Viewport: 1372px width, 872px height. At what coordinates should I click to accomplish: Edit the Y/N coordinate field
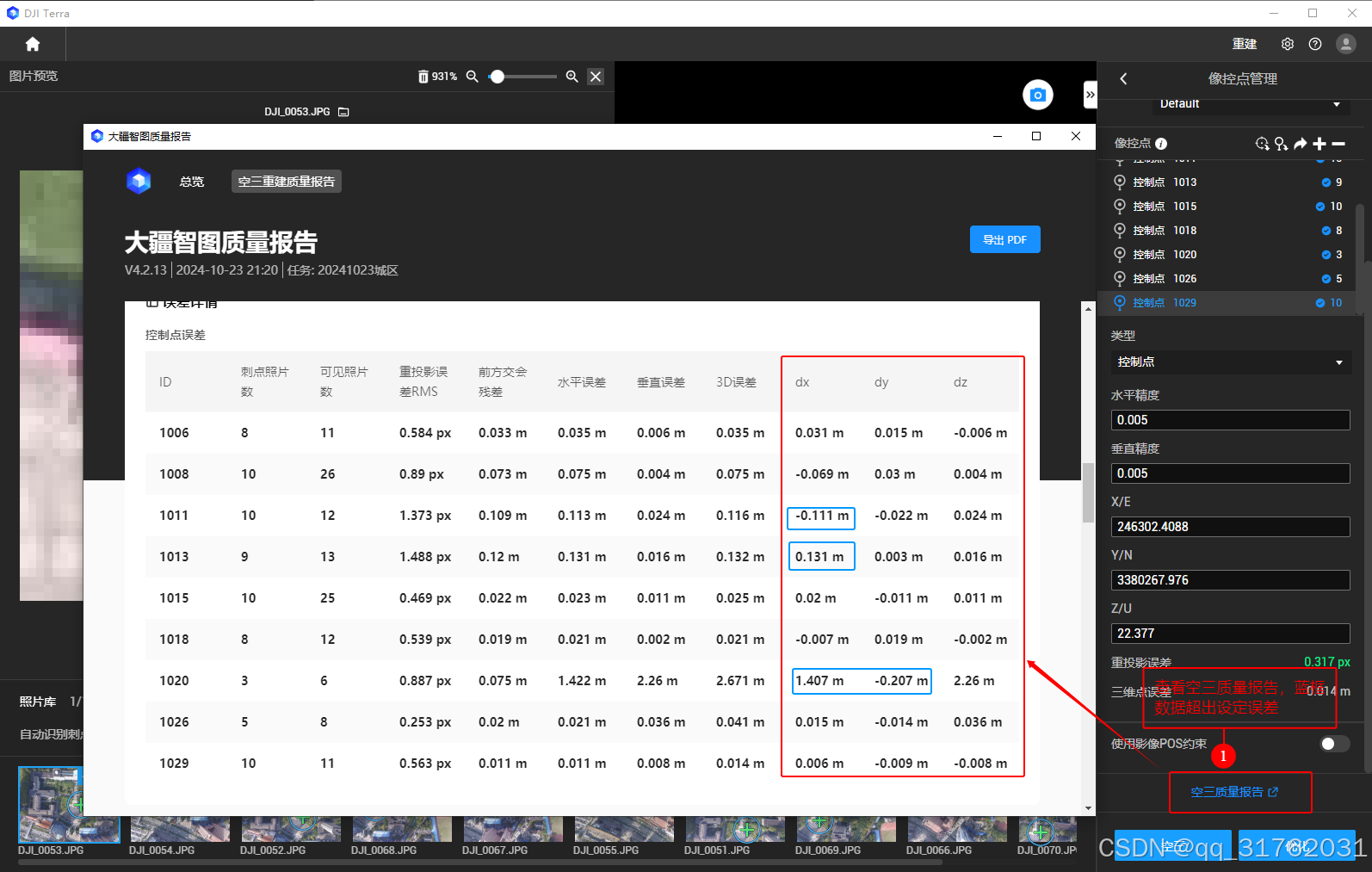coord(1231,580)
